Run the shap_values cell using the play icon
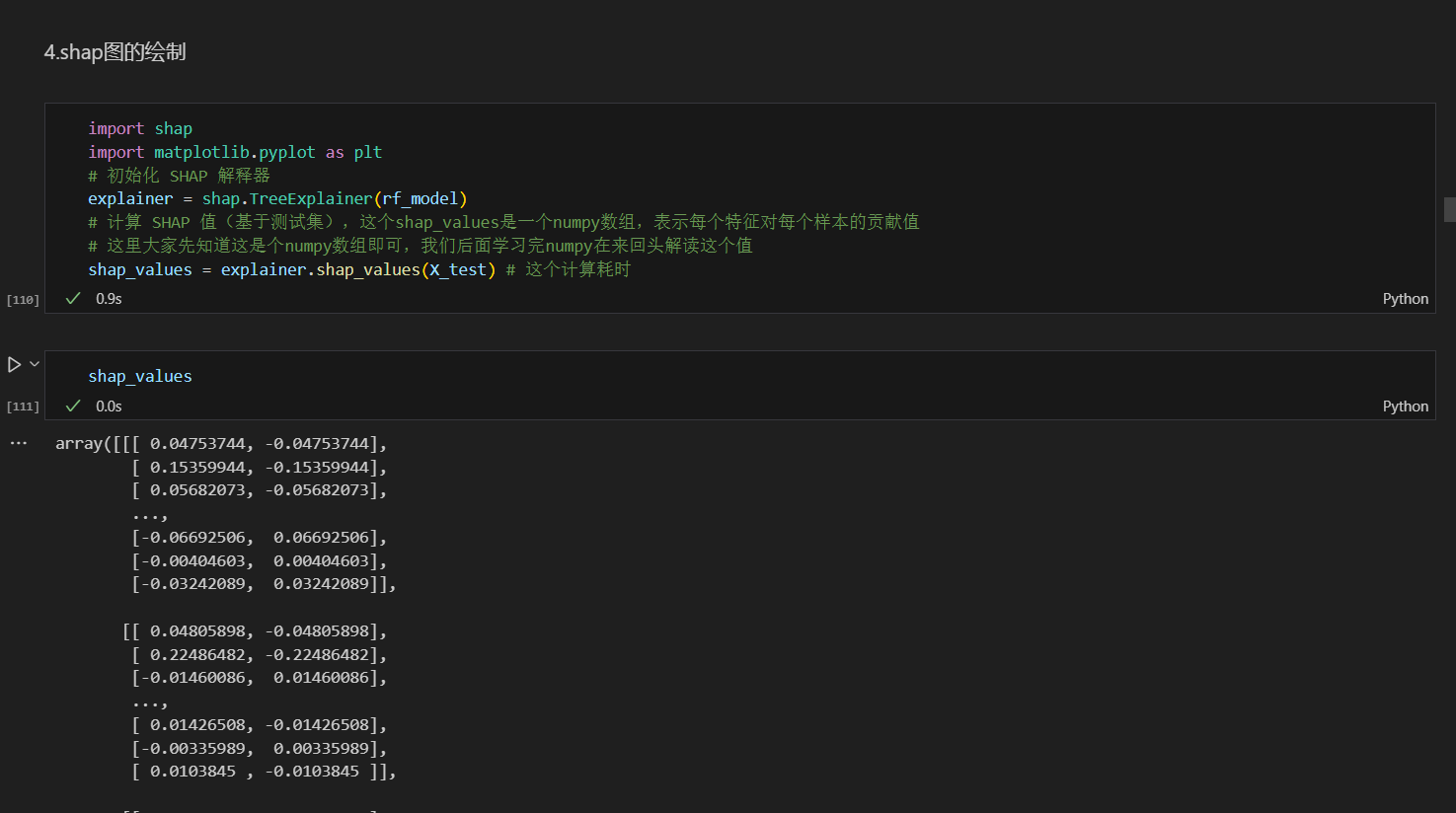This screenshot has height=813, width=1456. coord(13,363)
